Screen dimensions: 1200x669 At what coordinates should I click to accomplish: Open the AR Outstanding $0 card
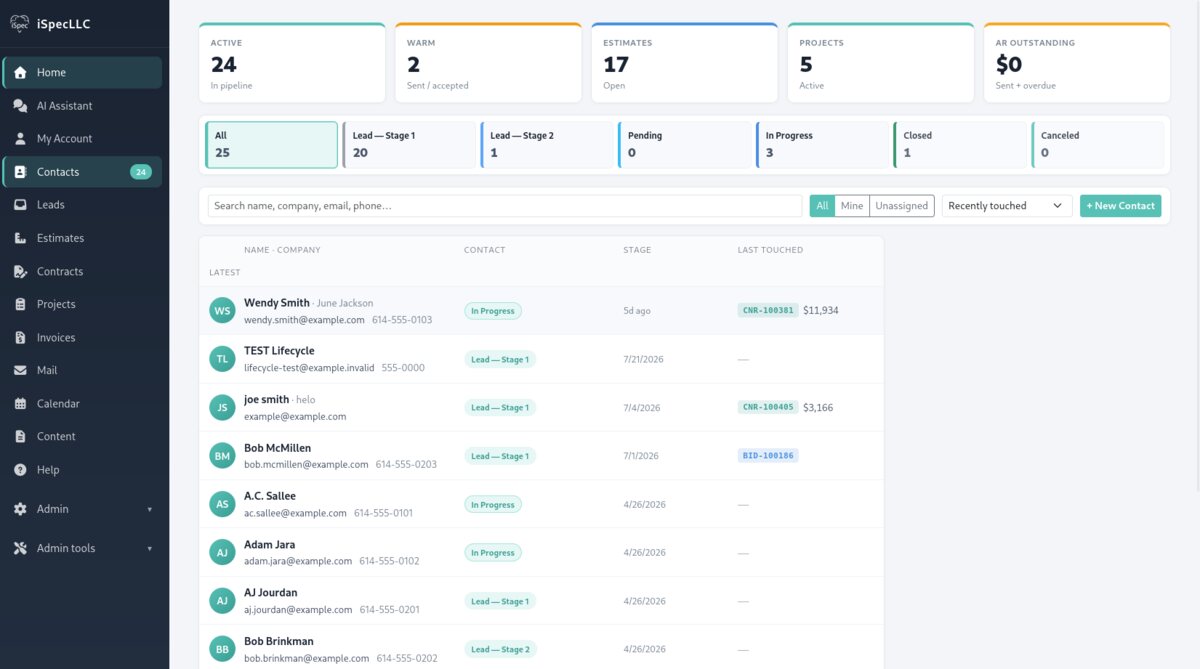click(1077, 63)
